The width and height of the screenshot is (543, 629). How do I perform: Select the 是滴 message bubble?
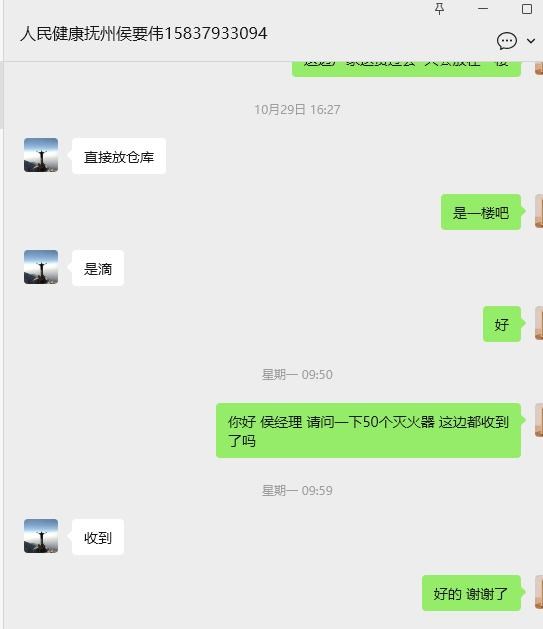[x=98, y=268]
